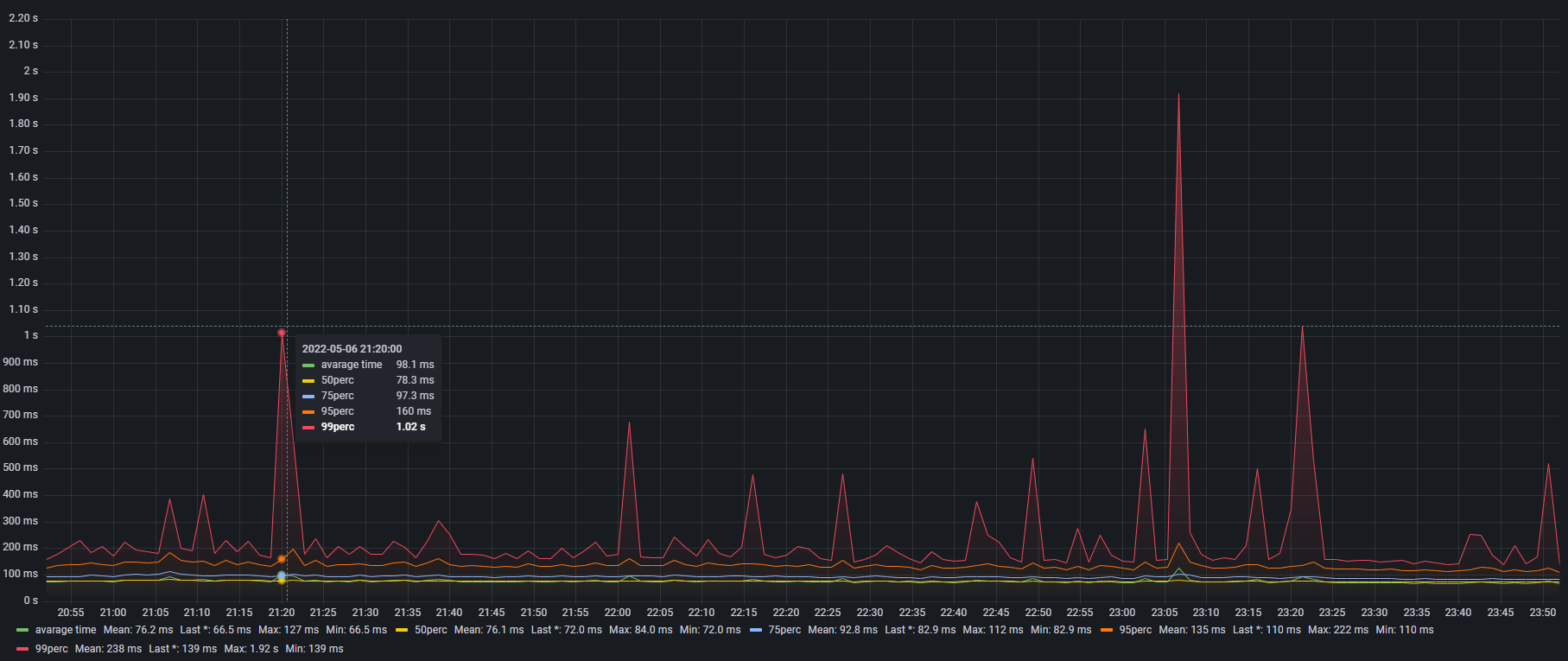Click legend stat Mean: 76.1 ms

tap(489, 630)
